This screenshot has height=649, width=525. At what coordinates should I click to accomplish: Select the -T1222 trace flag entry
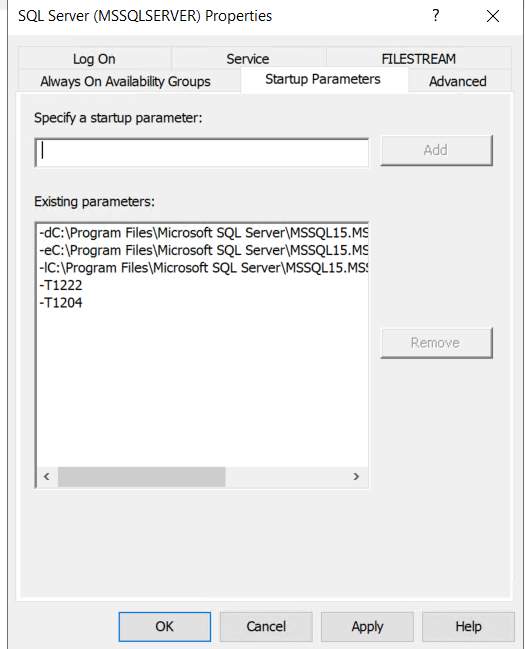coord(61,285)
